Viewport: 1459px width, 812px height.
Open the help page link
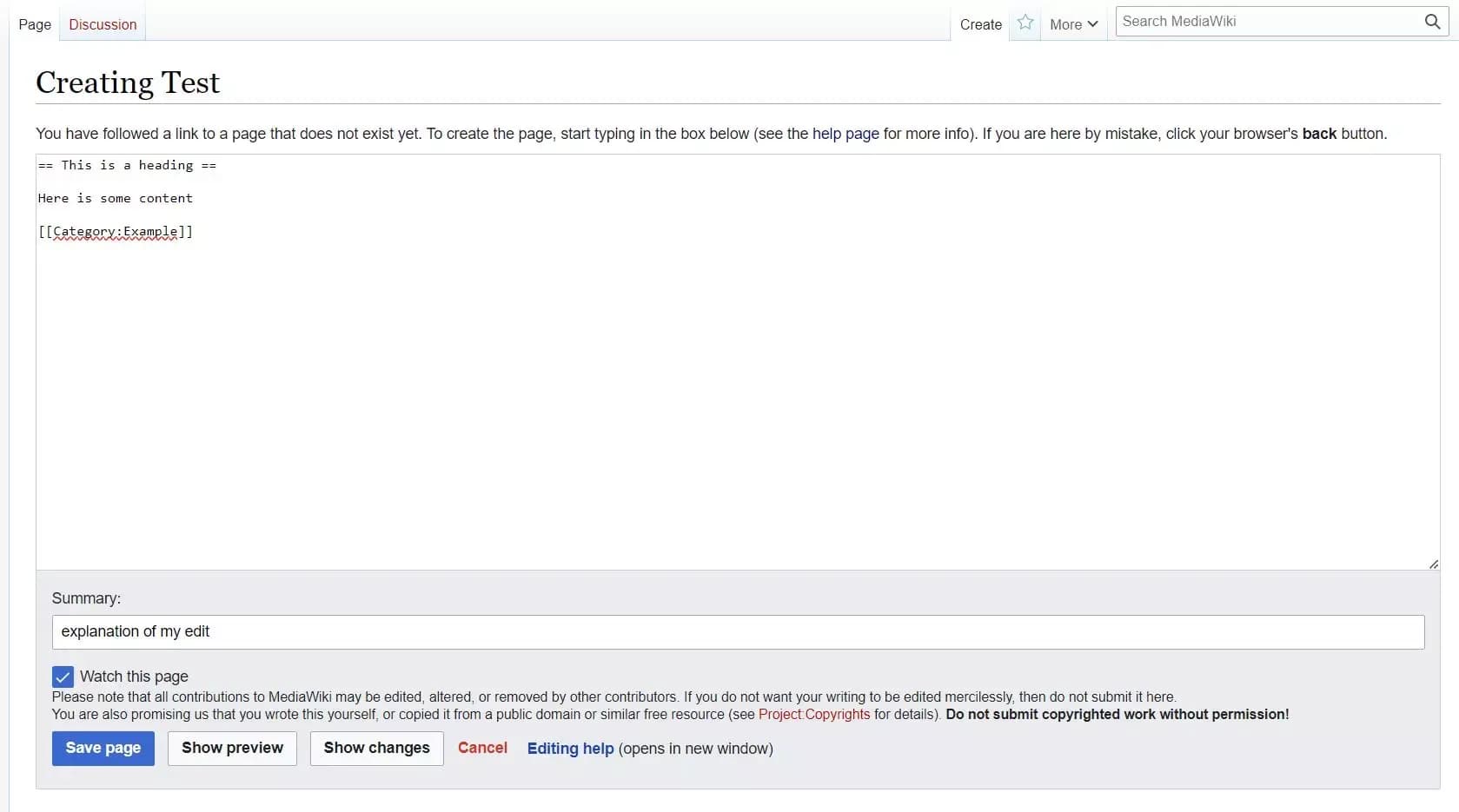pyautogui.click(x=844, y=134)
